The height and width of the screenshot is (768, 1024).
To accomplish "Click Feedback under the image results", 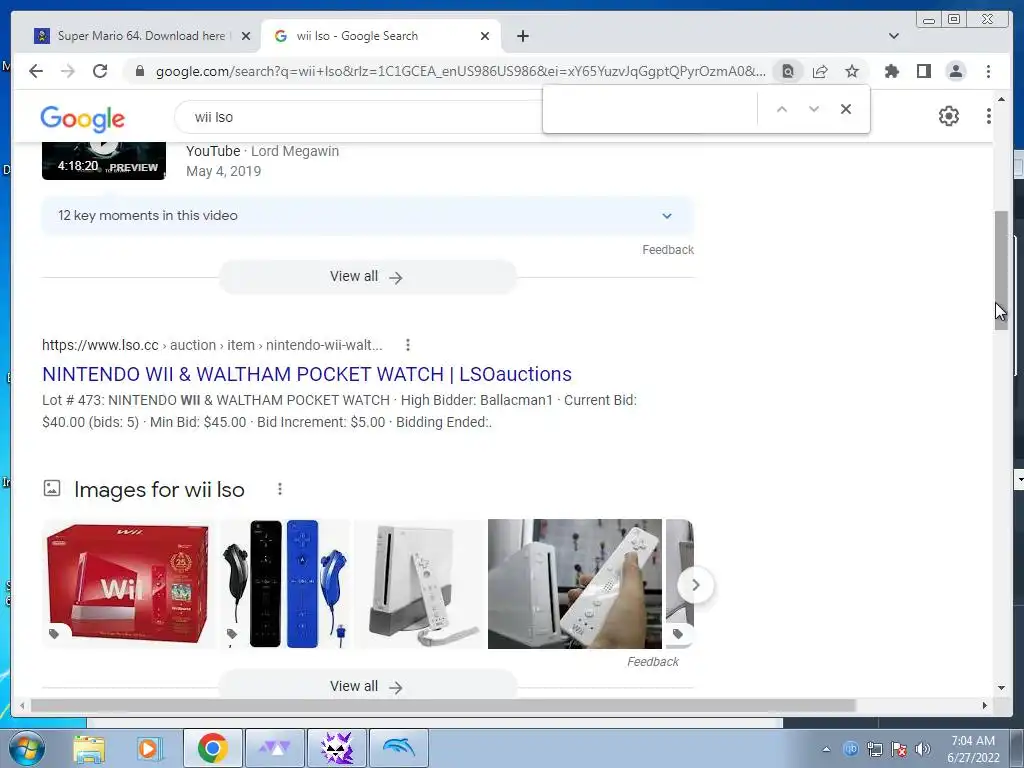I will (x=652, y=662).
